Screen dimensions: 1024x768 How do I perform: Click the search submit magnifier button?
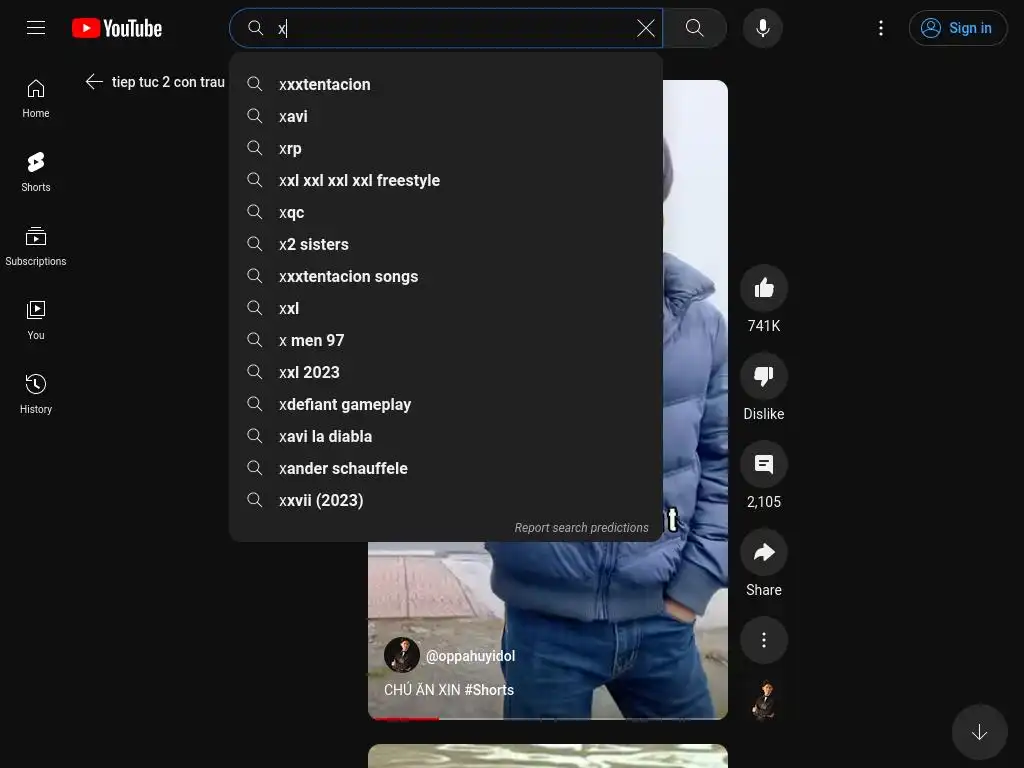click(695, 28)
